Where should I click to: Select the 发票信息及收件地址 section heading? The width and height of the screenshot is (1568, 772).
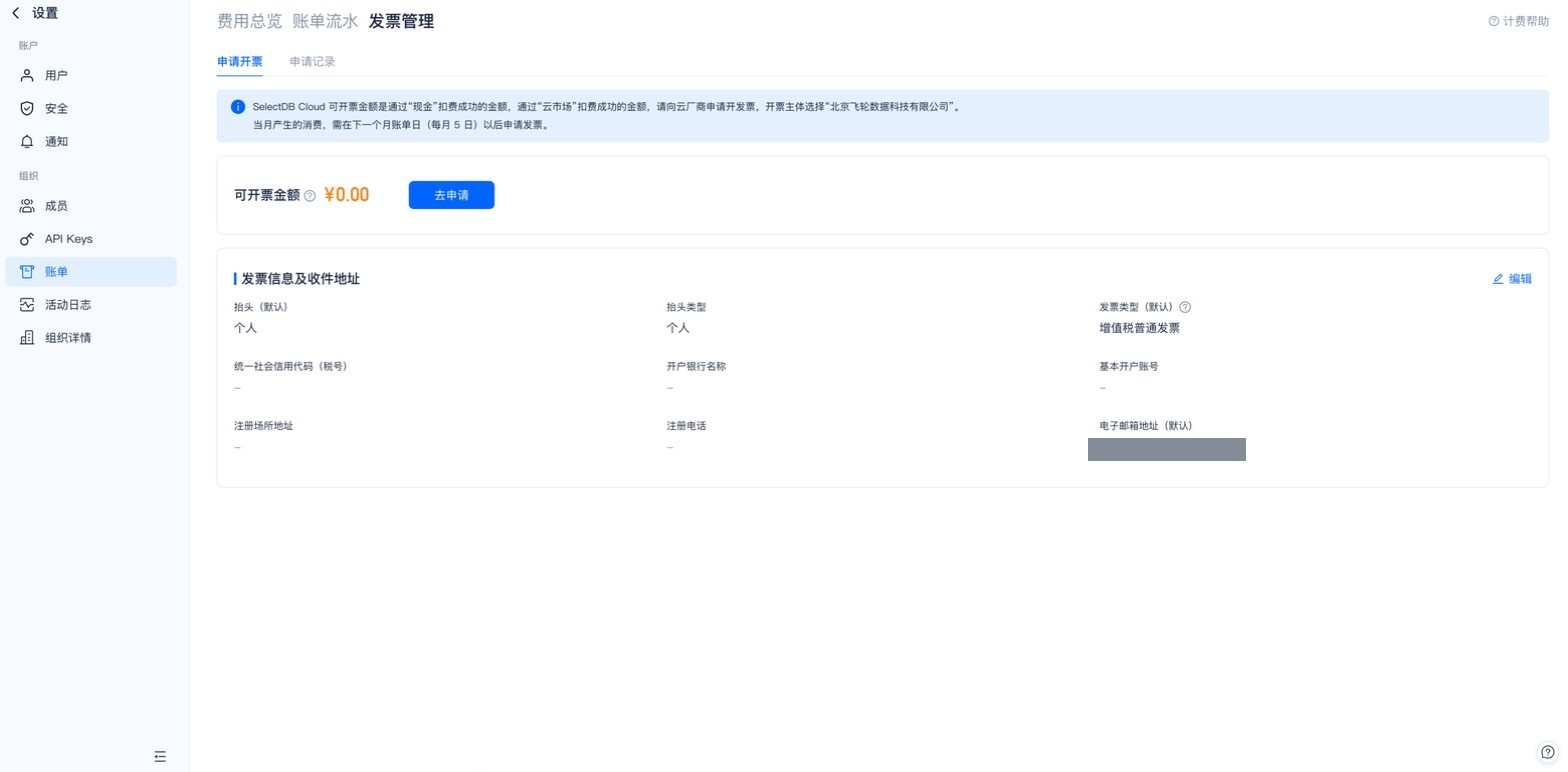coord(300,279)
